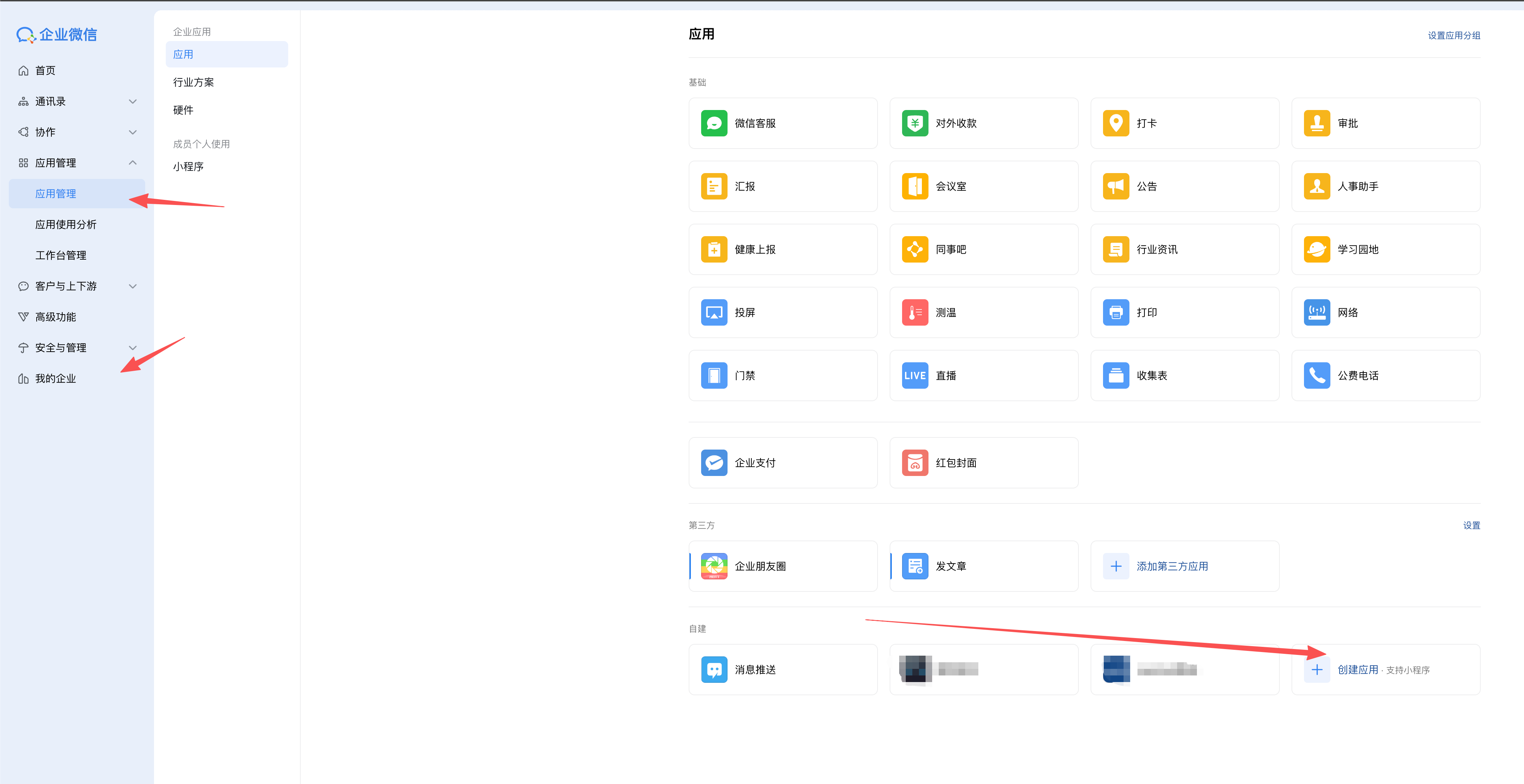Image resolution: width=1524 pixels, height=784 pixels.
Task: Expand the 通讯录 sidebar section
Action: 132,102
